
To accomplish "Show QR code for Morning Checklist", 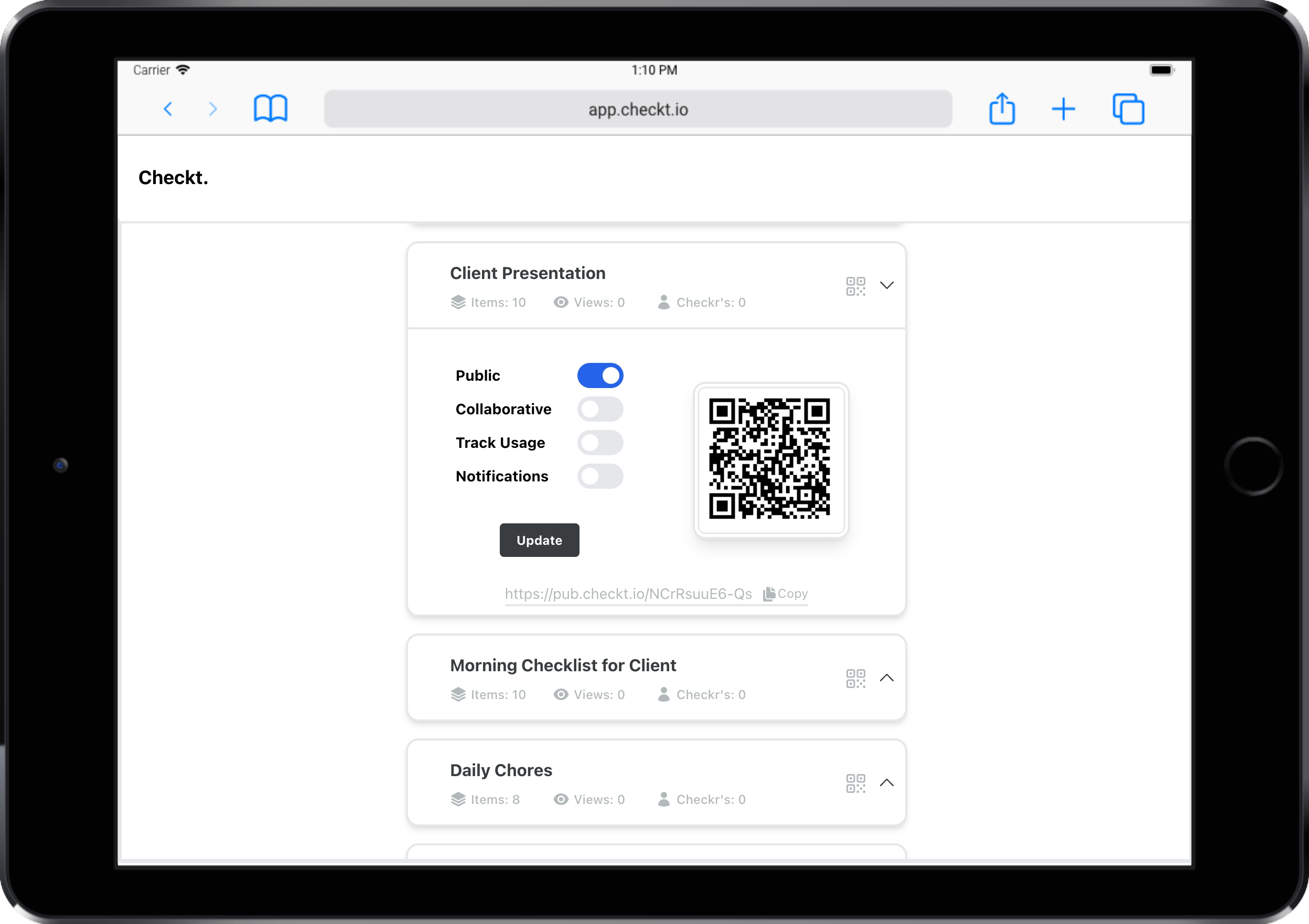I will (x=855, y=679).
